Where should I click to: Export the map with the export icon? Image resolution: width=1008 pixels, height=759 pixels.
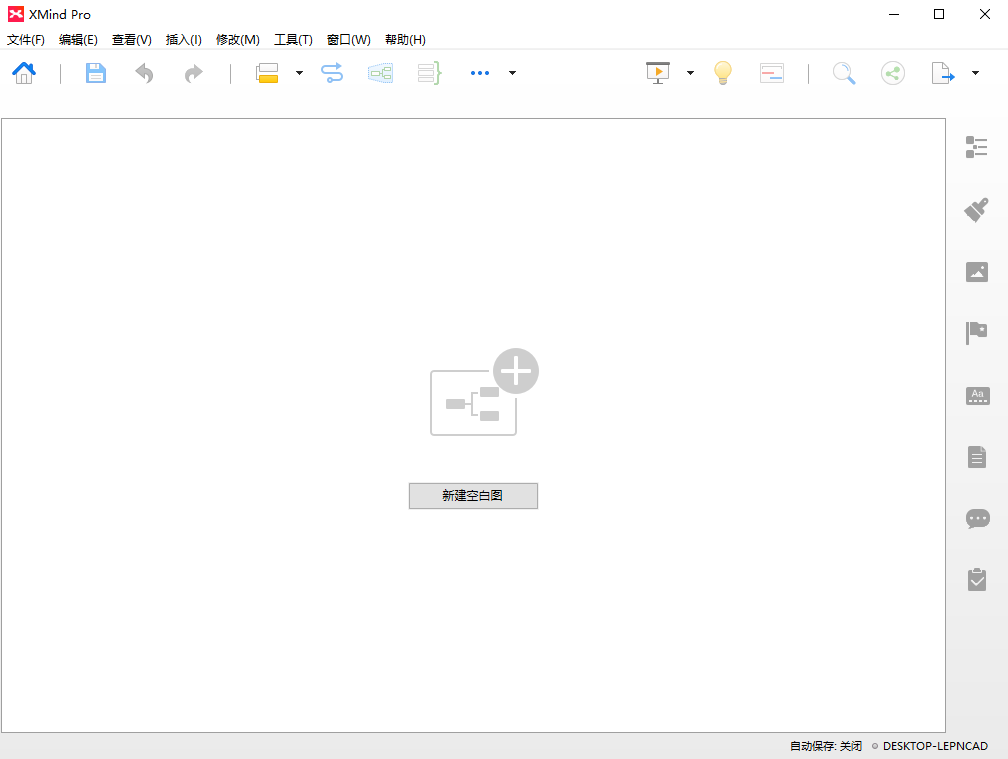pyautogui.click(x=942, y=73)
